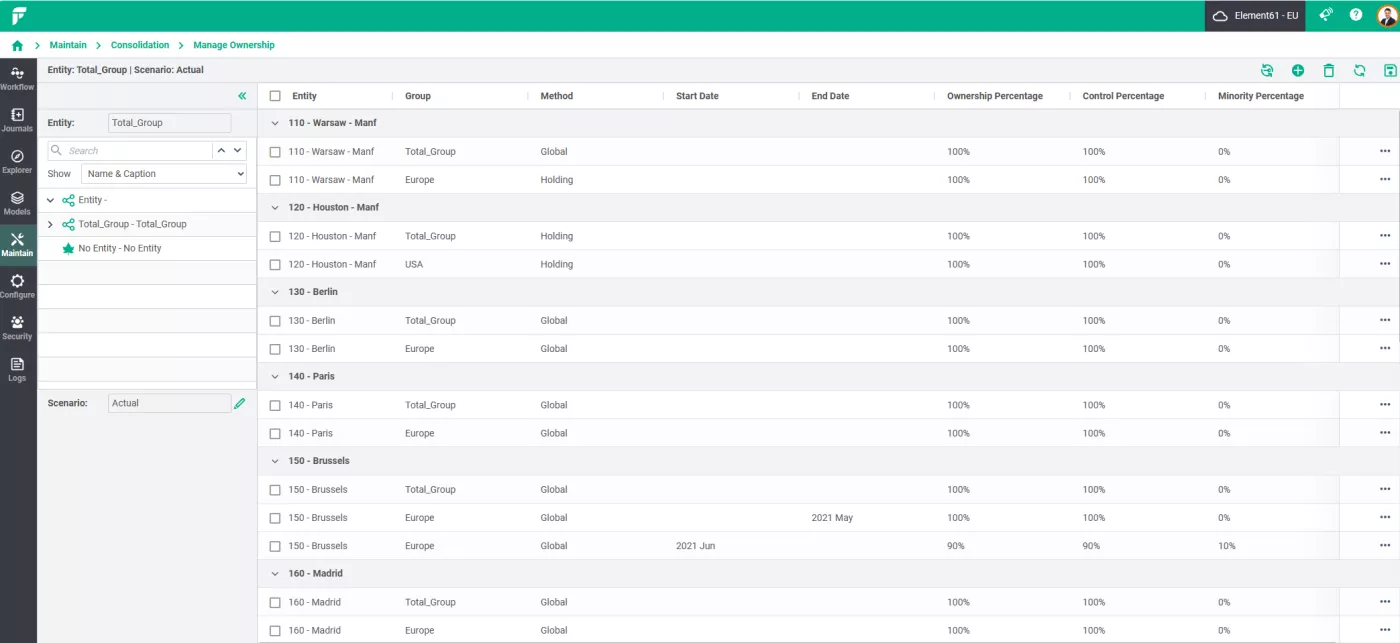Delete selected records using the trash icon
Screen dimensions: 1400x643
point(1329,70)
